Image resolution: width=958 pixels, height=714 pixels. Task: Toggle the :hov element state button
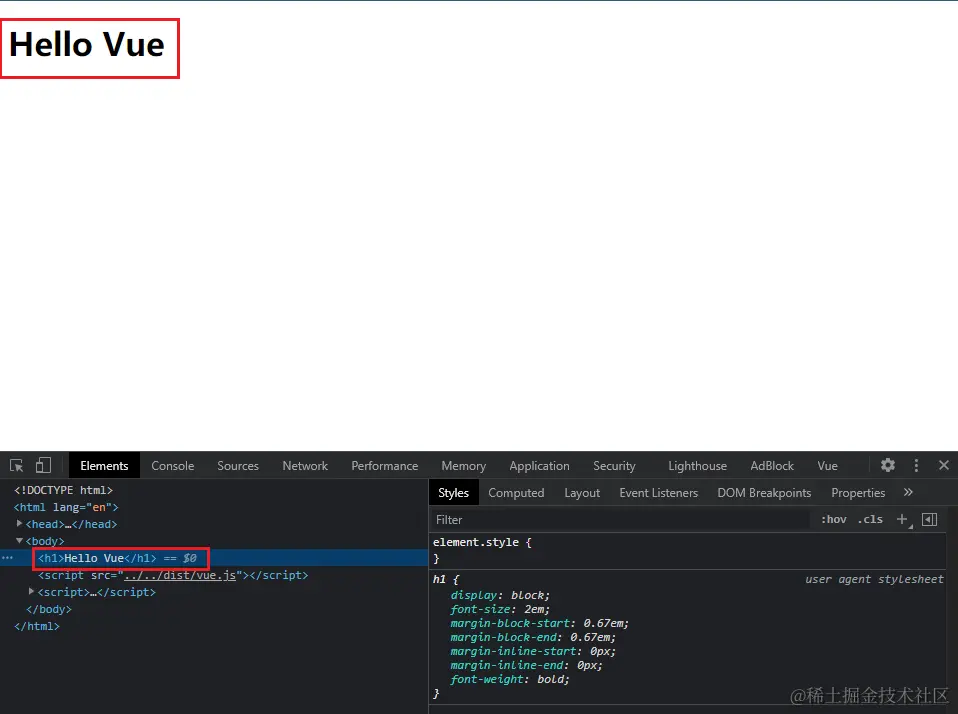(833, 519)
